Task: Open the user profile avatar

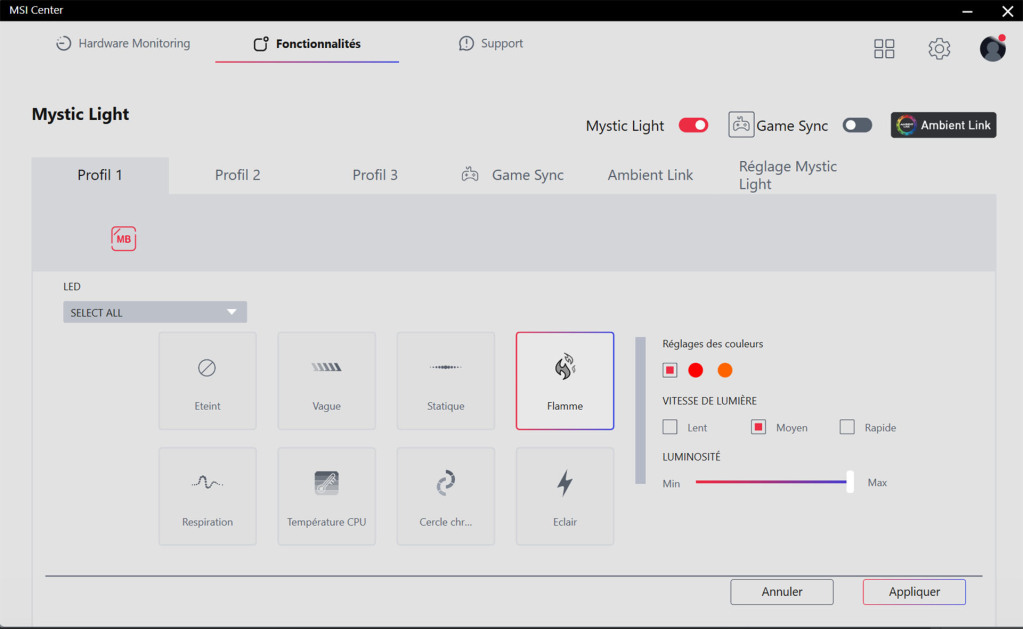Action: tap(992, 48)
